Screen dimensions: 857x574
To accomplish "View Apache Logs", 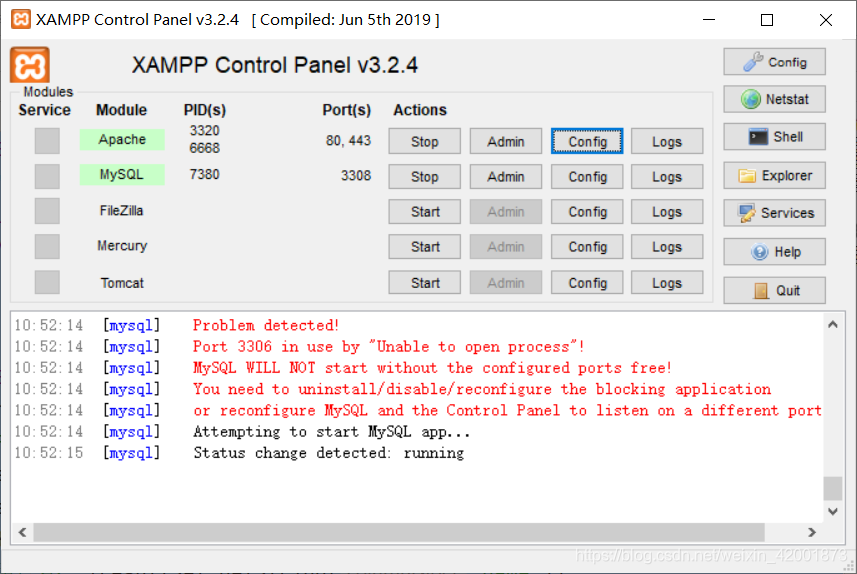I will point(667,141).
